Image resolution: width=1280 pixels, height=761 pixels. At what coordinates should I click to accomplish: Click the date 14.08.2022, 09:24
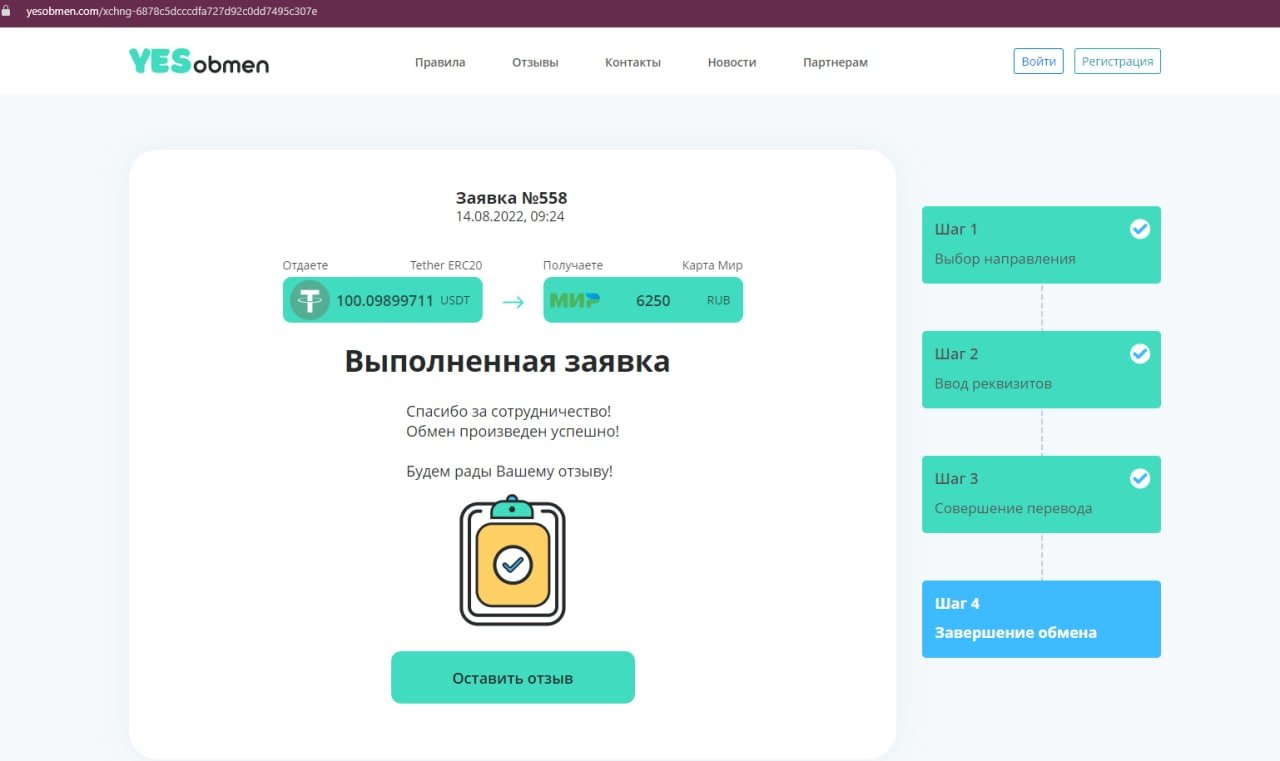[510, 216]
